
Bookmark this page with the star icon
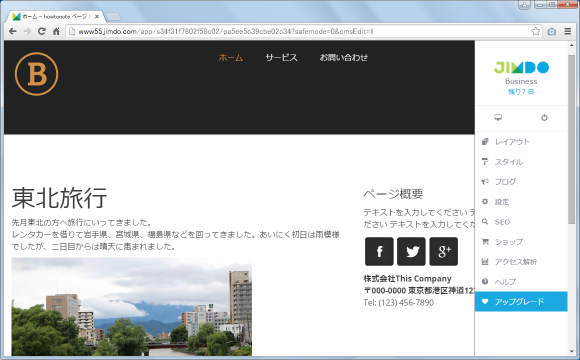coord(535,31)
